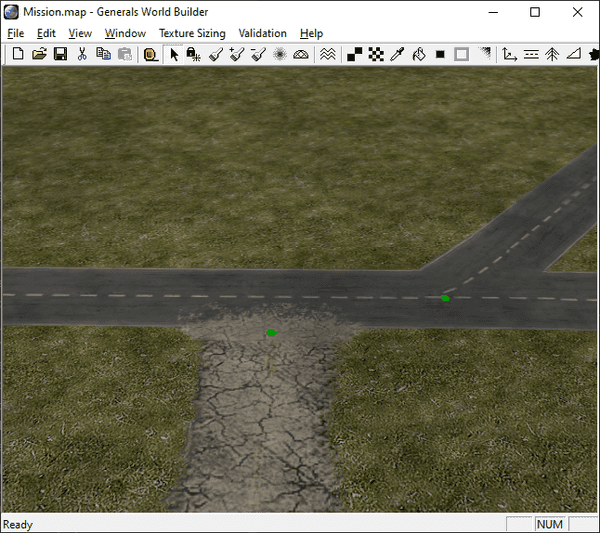Select the brush with minus sign
Image resolution: width=600 pixels, height=533 pixels.
258,54
